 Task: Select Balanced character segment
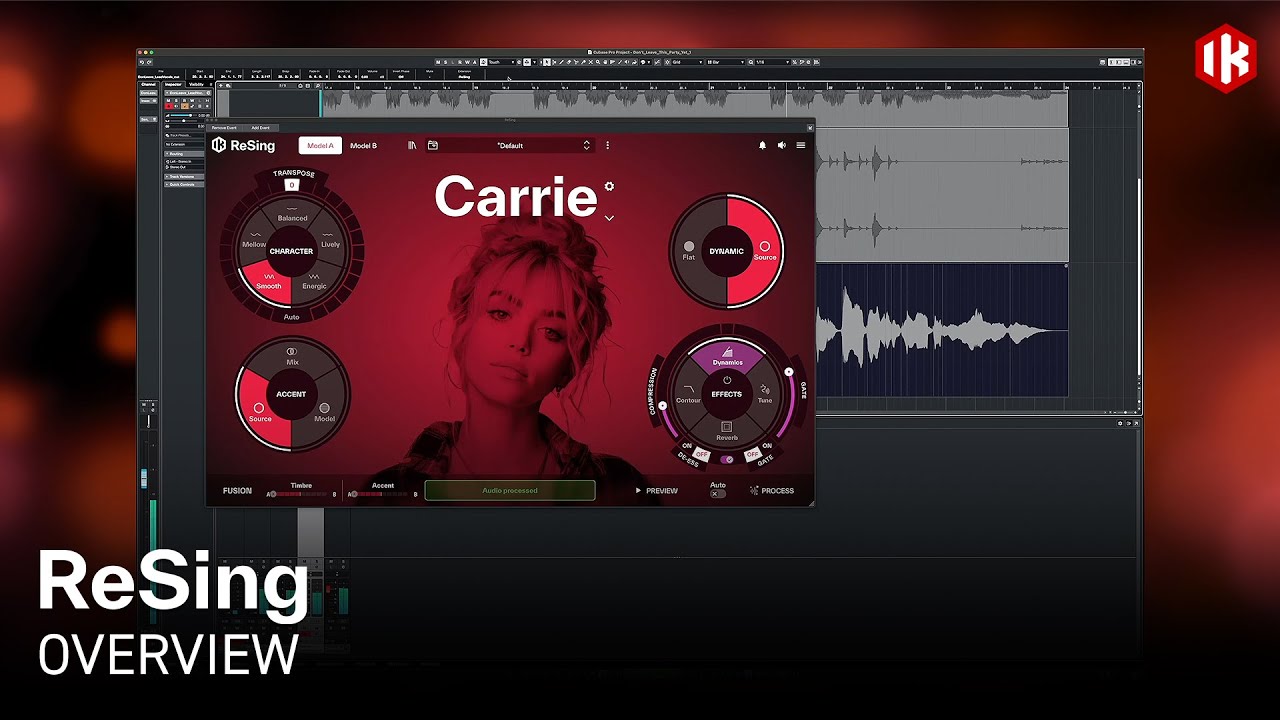tap(292, 214)
